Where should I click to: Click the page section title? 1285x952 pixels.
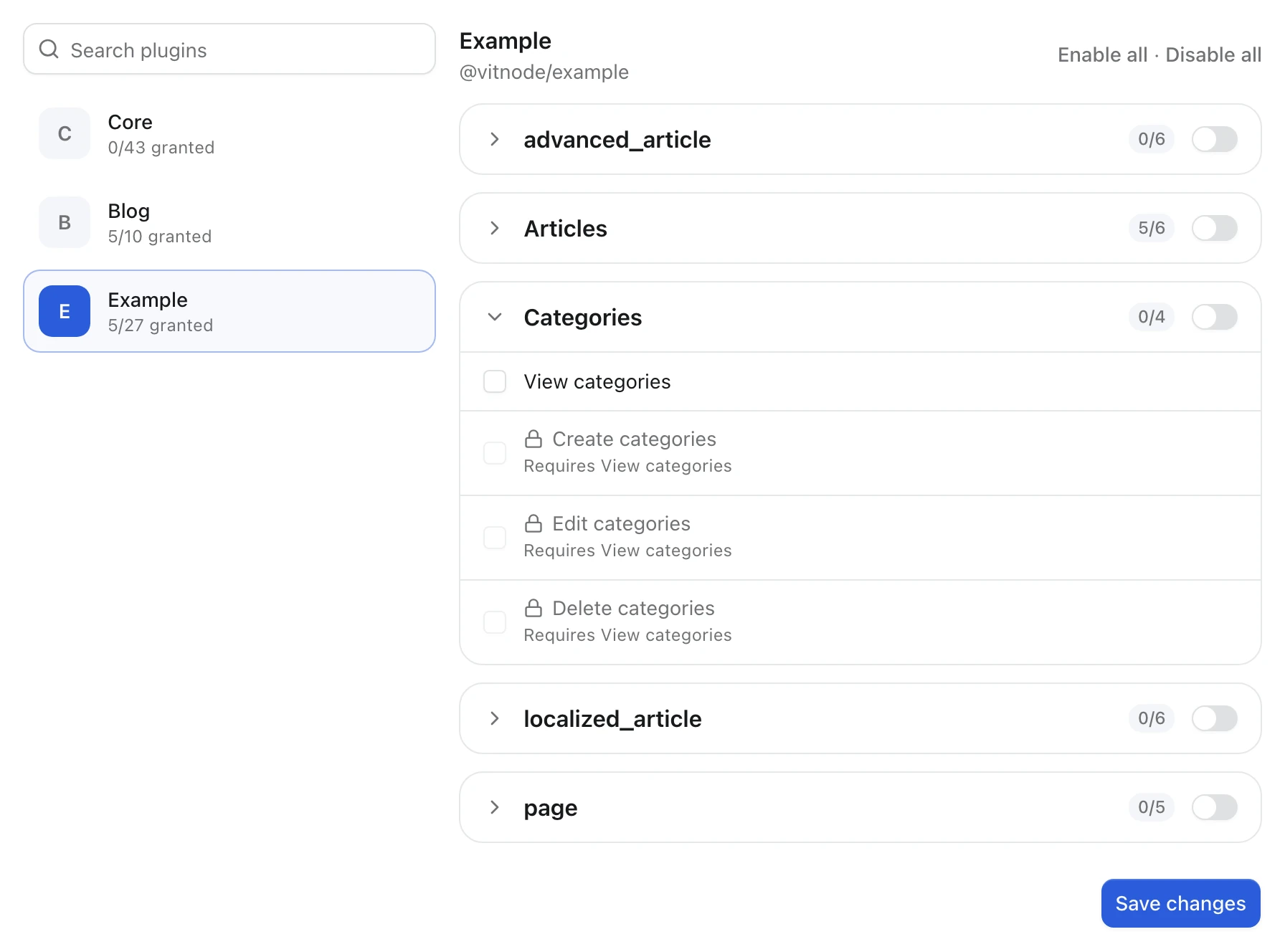click(x=551, y=808)
